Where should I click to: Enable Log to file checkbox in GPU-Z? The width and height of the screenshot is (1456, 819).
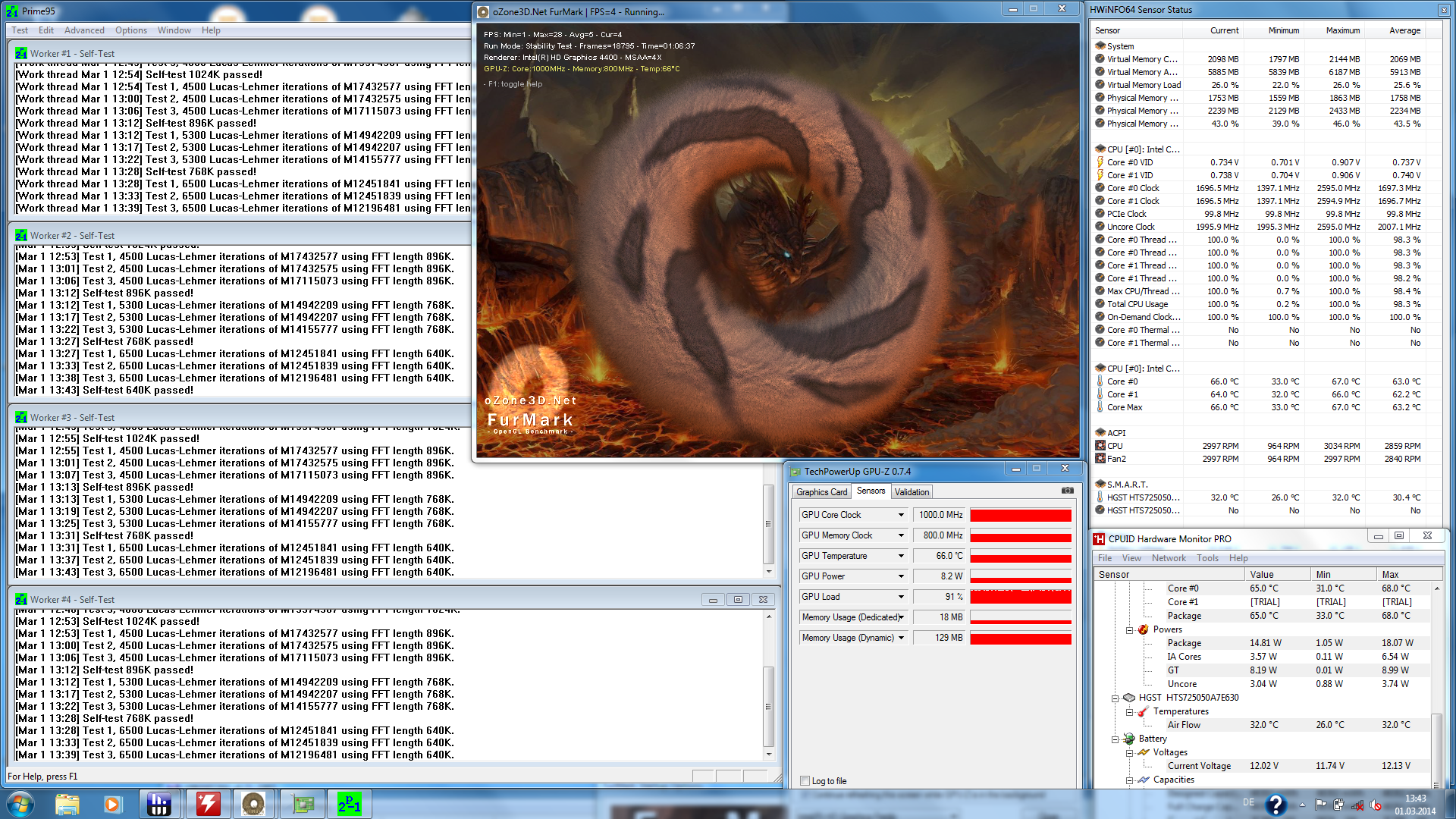tap(805, 781)
